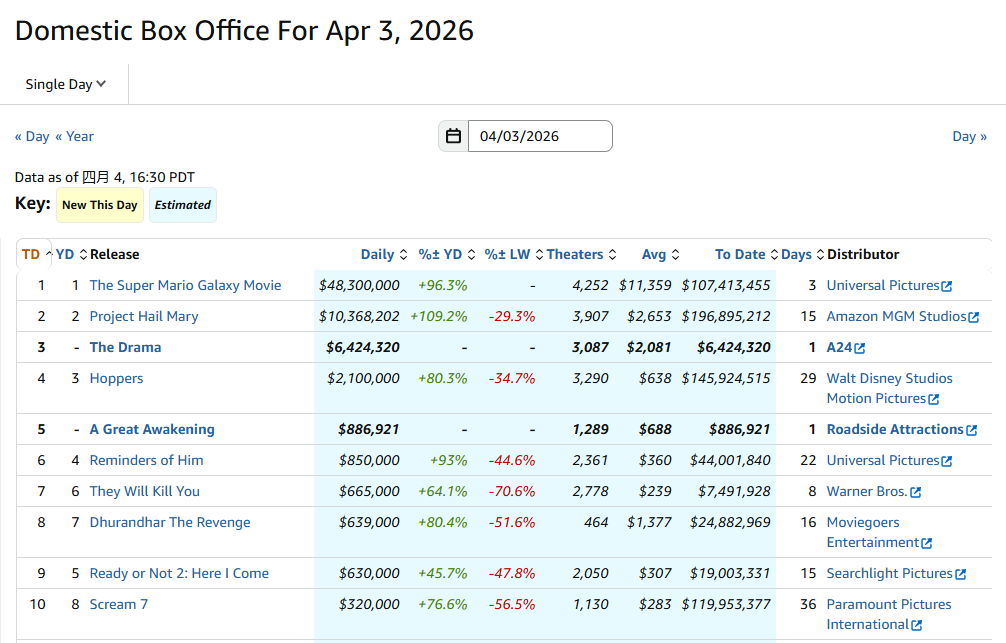Viewport: 1006px width, 643px height.
Task: Click the date input field showing 04/03/2026
Action: click(x=540, y=136)
